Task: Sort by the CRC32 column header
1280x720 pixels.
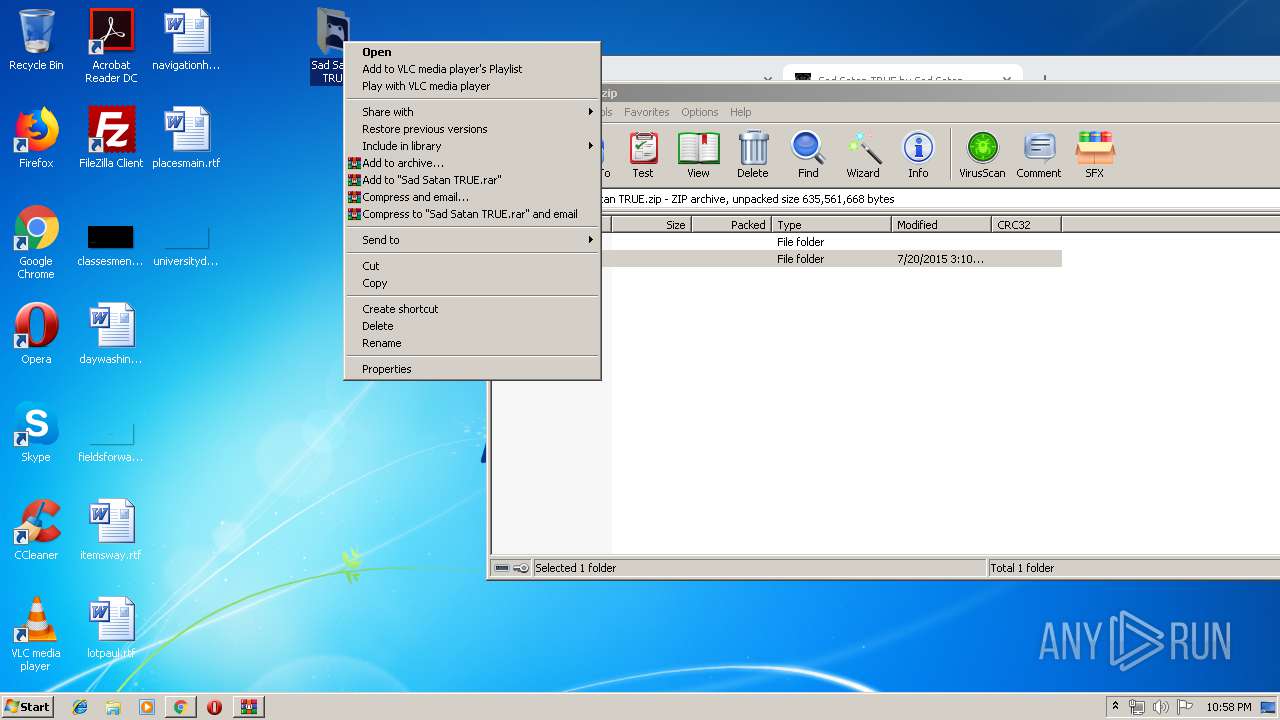Action: [x=1026, y=225]
